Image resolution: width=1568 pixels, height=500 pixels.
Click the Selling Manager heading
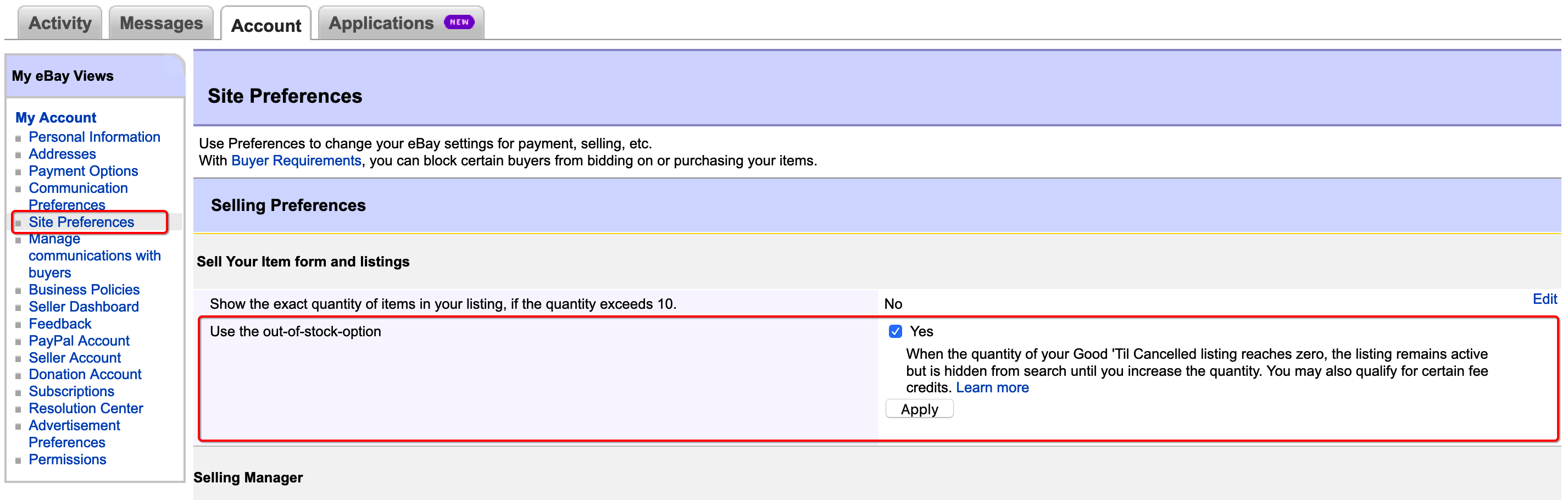point(248,478)
